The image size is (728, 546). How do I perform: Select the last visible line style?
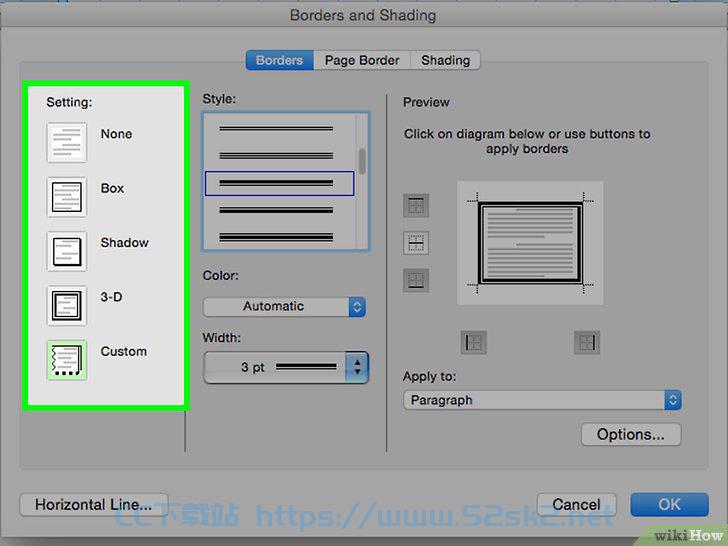pyautogui.click(x=276, y=237)
